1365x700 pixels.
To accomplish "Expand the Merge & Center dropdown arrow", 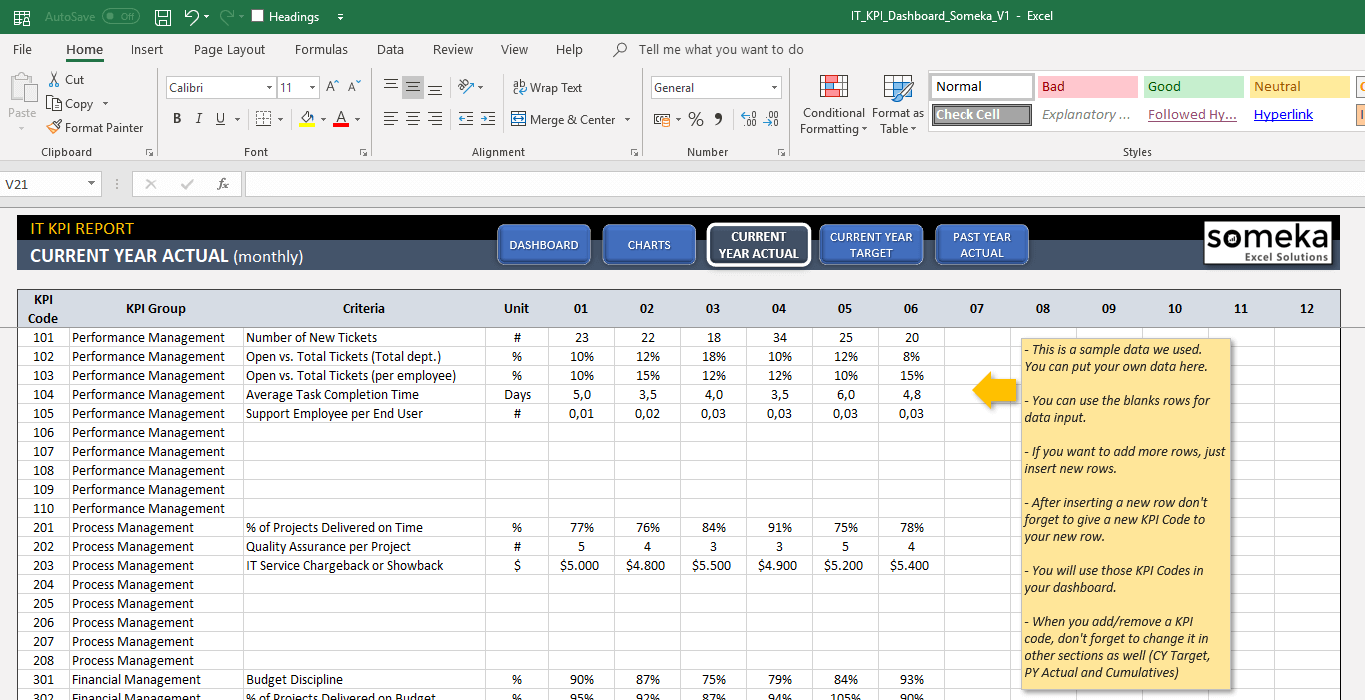I will pyautogui.click(x=628, y=119).
